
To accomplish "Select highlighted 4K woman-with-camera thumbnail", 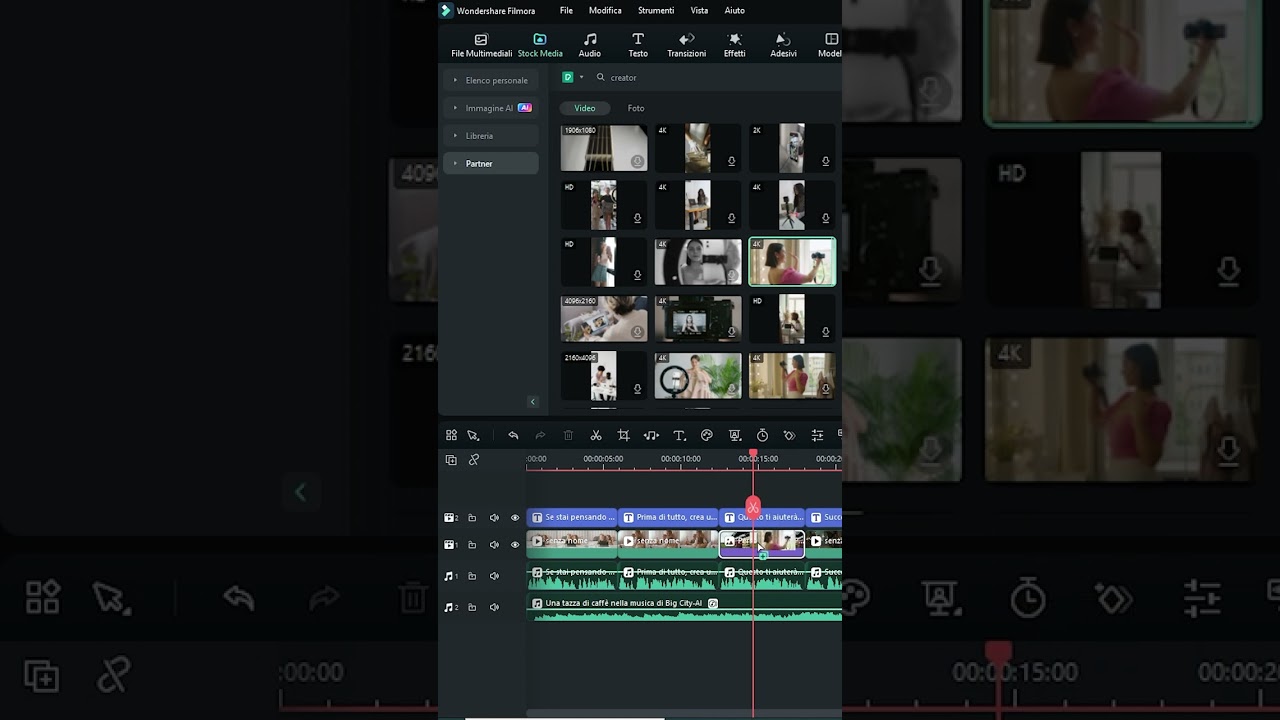I will click(x=792, y=261).
